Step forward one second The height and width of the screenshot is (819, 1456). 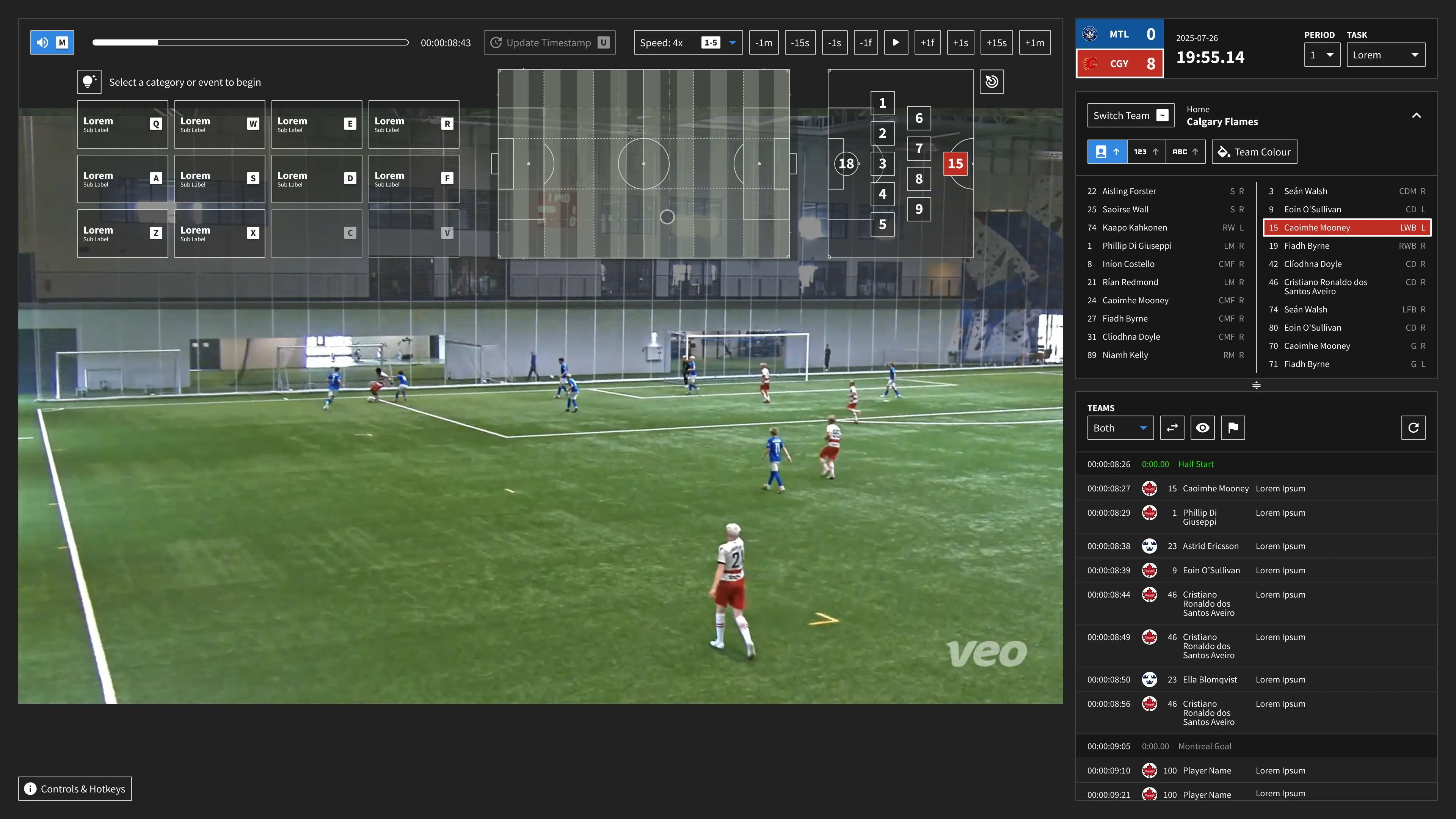[960, 42]
